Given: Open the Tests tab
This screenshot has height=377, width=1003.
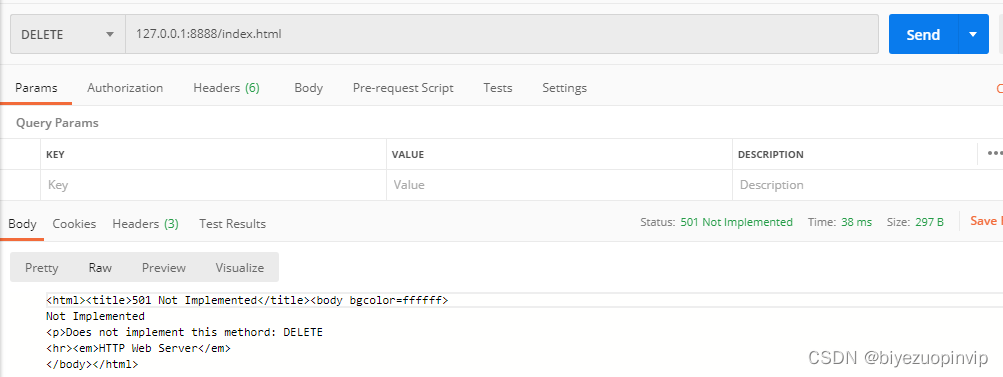Looking at the screenshot, I should click(498, 88).
